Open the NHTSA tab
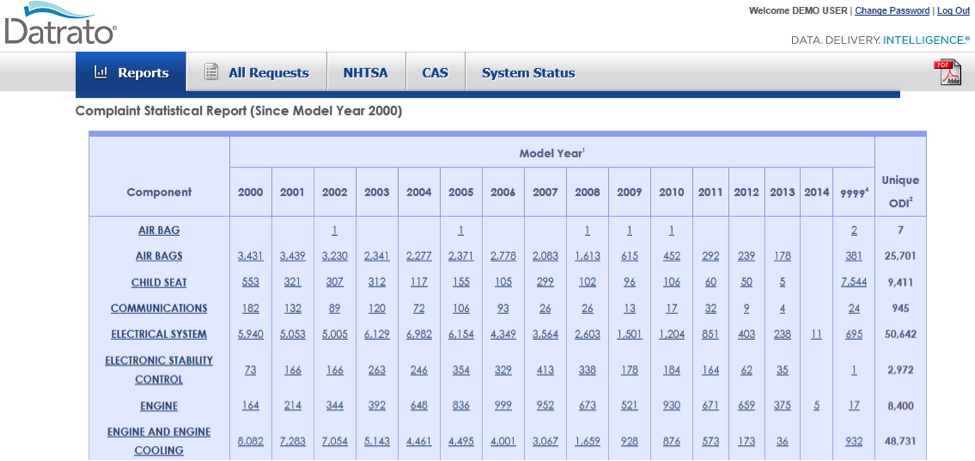 [x=366, y=73]
